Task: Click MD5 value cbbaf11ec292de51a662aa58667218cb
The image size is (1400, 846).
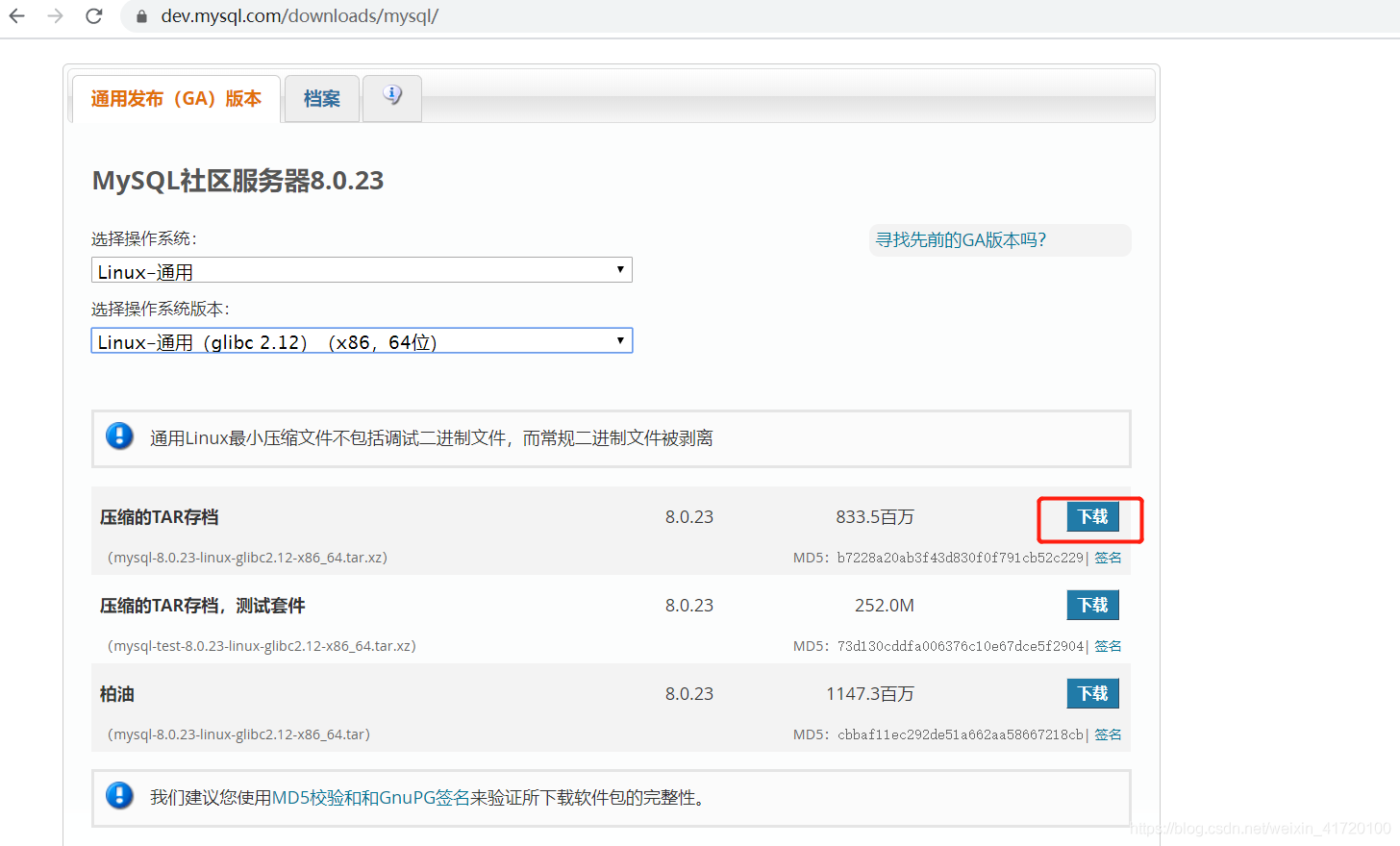Action: [961, 734]
